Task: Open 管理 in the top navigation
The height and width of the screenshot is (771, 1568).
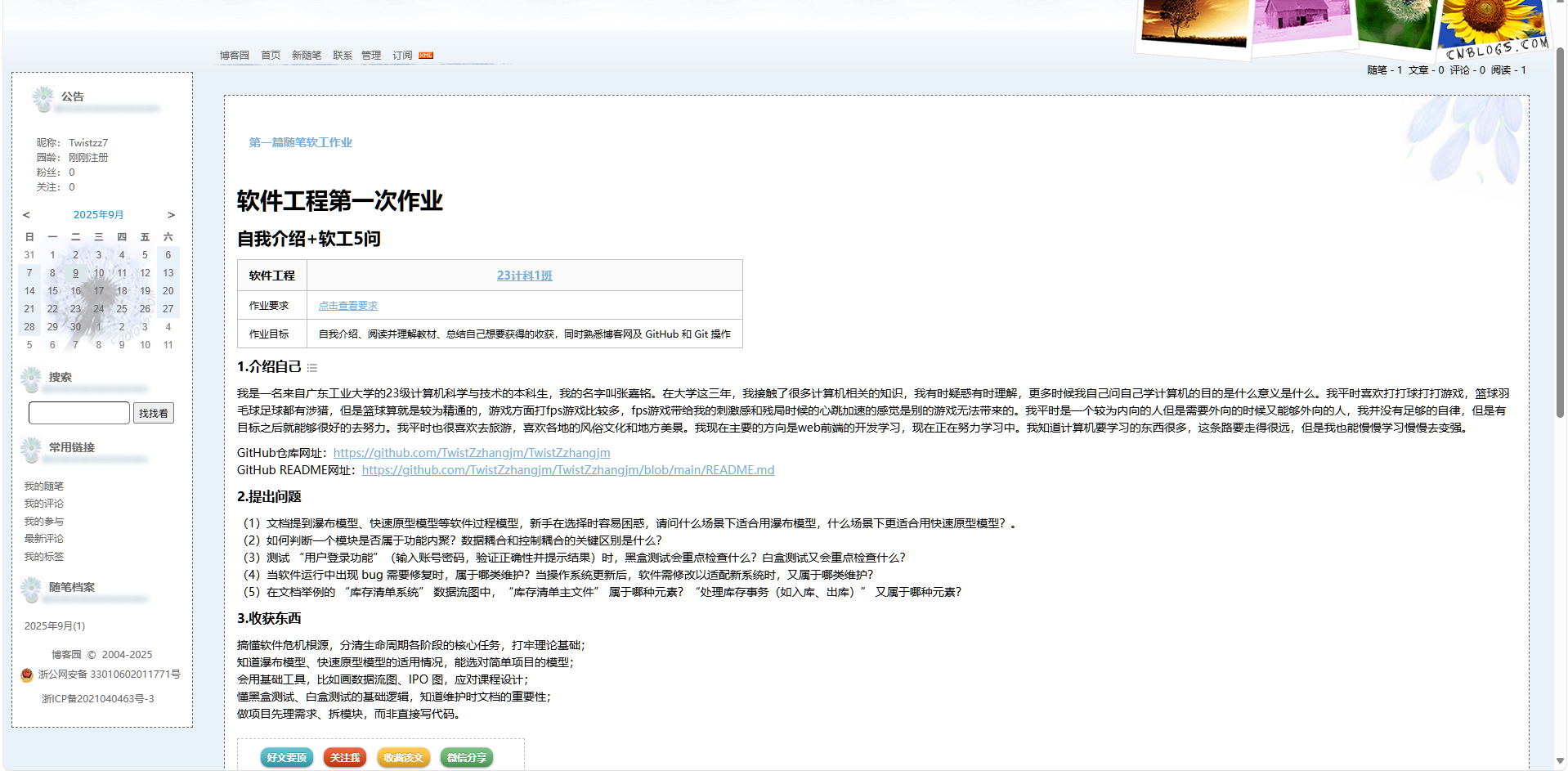Action: (372, 55)
